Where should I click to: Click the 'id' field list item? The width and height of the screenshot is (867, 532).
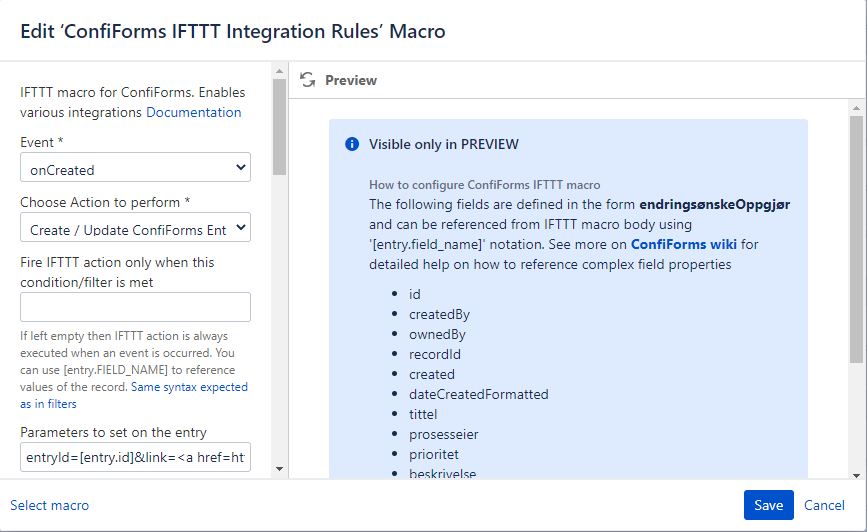coord(415,294)
